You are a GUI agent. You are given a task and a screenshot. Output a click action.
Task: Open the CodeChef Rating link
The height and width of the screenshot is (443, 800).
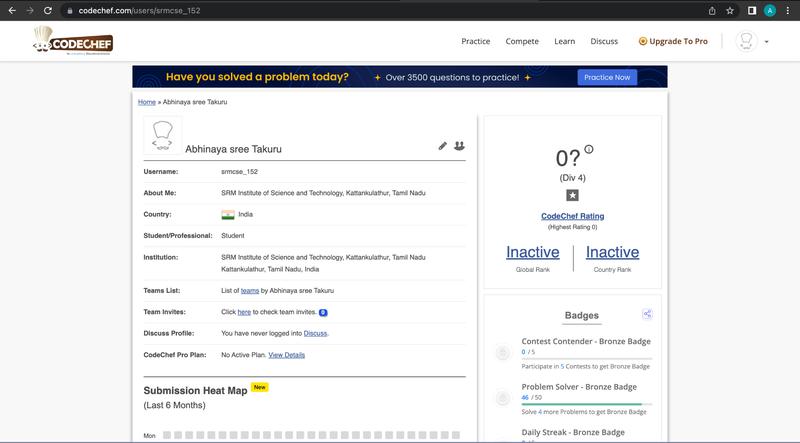(572, 216)
